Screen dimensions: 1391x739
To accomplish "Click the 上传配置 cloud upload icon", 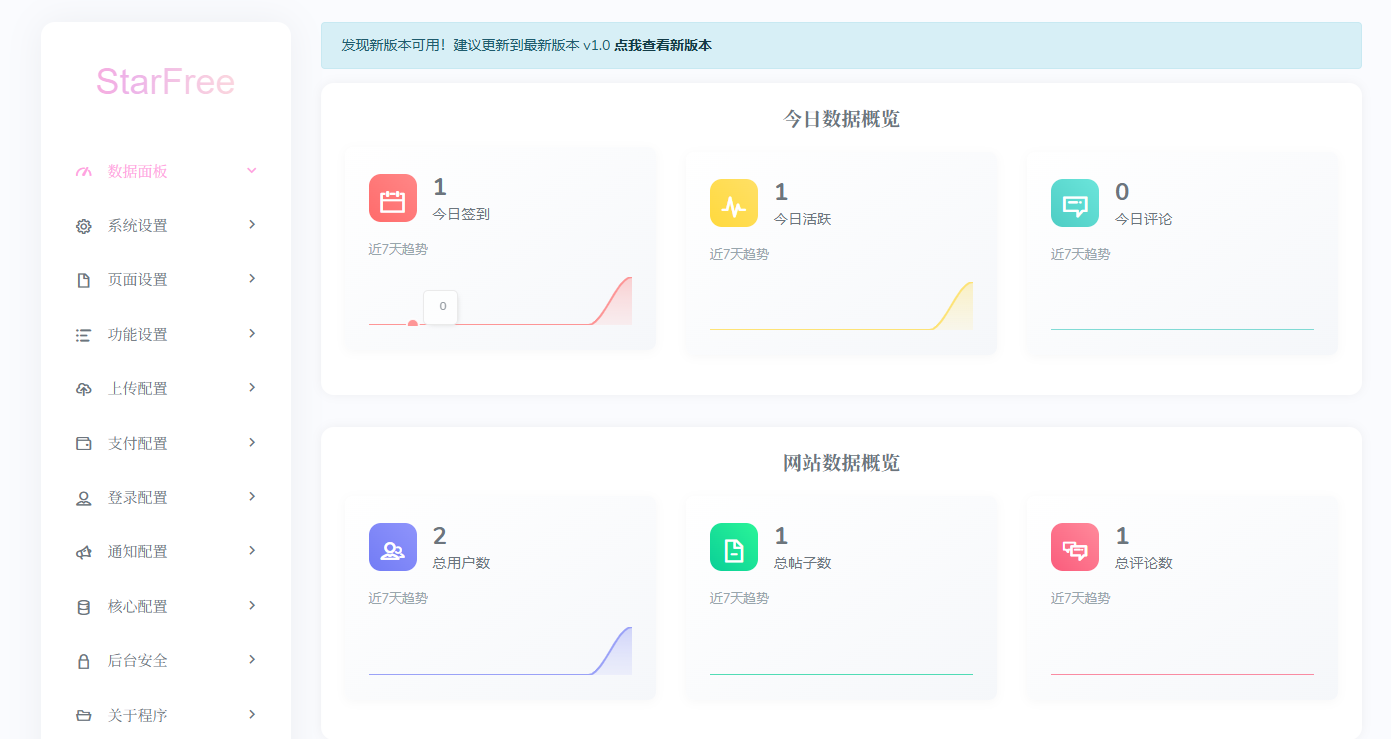I will pos(84,388).
